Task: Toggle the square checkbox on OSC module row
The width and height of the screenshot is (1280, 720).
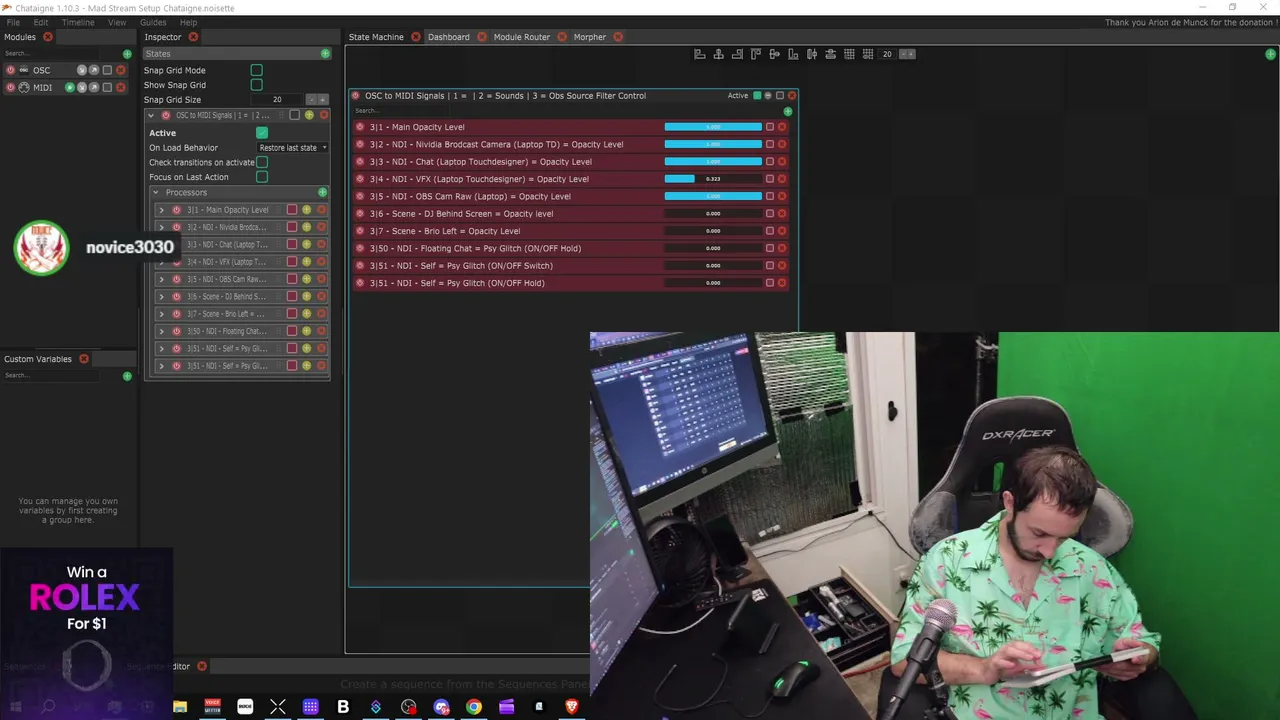Action: 108,70
